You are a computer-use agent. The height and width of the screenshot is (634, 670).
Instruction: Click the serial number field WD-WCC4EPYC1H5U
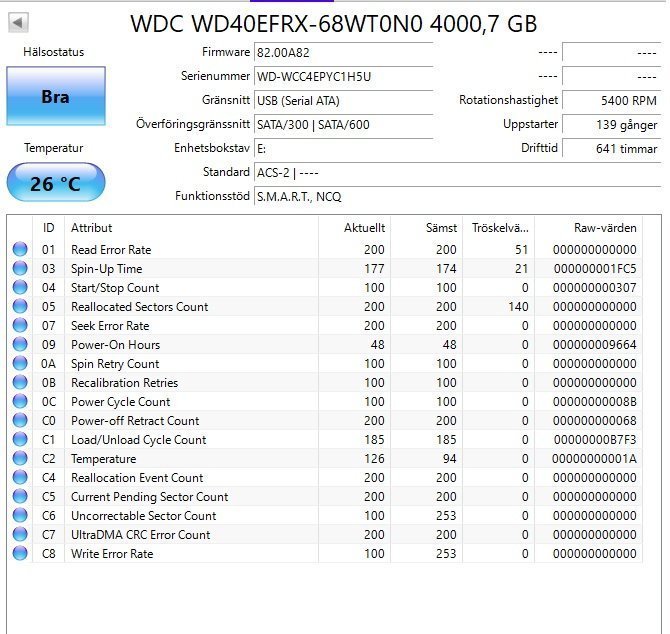[x=344, y=76]
